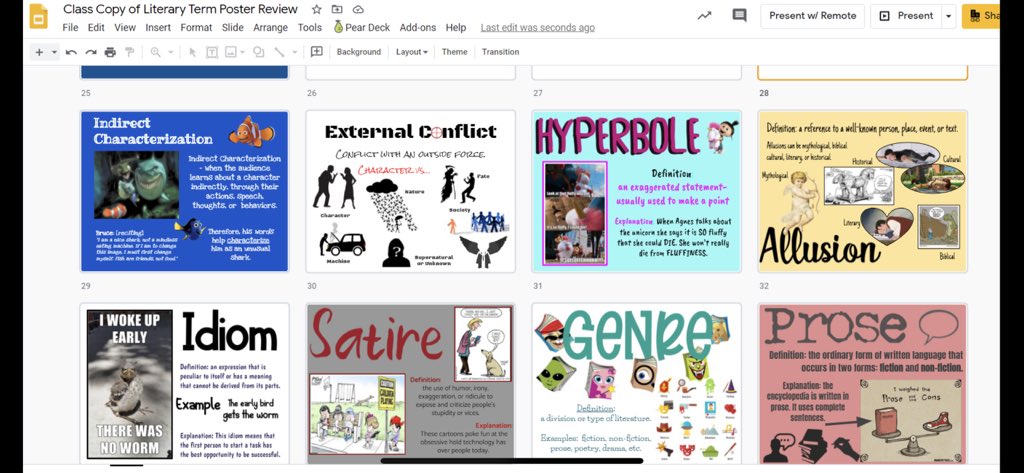Open the comment history icon
This screenshot has width=1024, height=473.
(x=739, y=16)
